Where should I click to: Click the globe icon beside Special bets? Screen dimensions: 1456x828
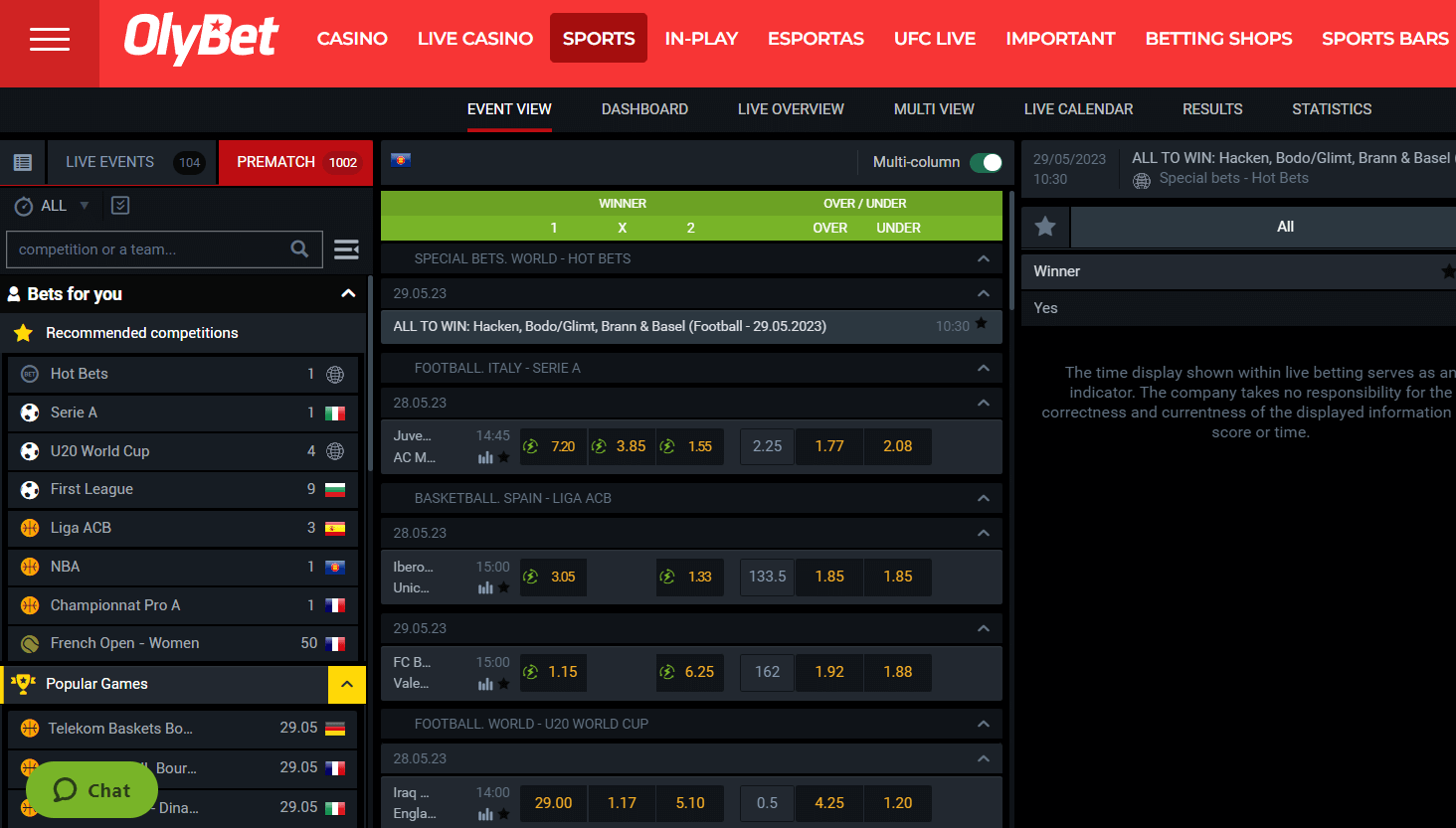[x=1142, y=180]
